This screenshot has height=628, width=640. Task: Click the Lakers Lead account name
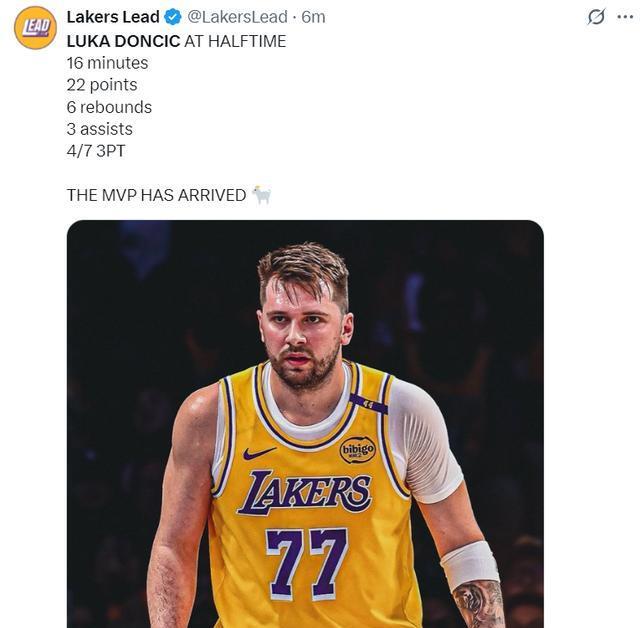[113, 17]
